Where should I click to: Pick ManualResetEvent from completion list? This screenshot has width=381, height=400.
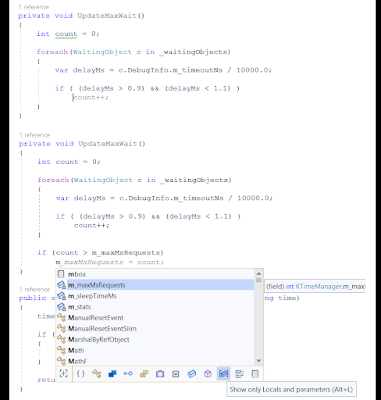[x=155, y=318]
